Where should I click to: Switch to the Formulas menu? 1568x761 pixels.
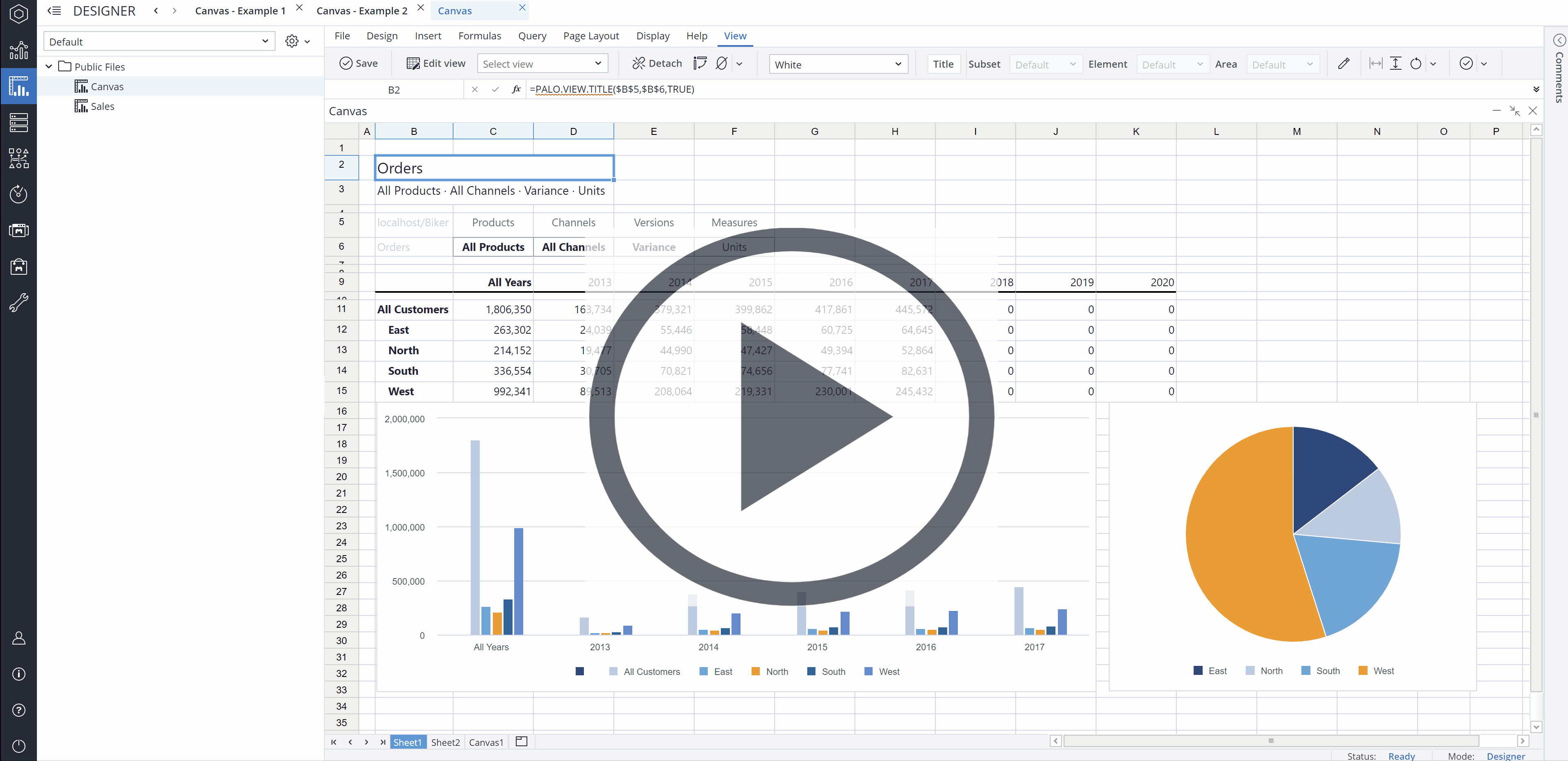[480, 35]
